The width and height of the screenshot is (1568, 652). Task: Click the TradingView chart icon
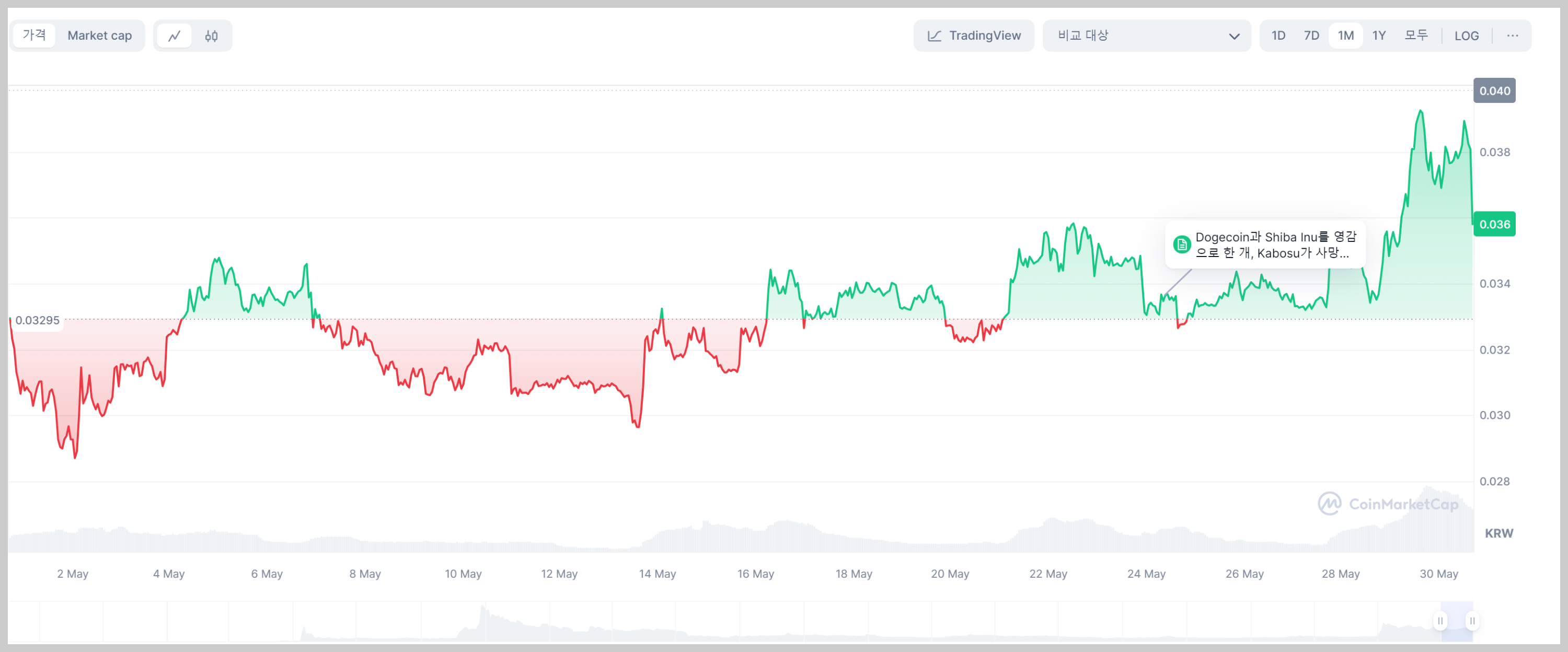tap(935, 36)
